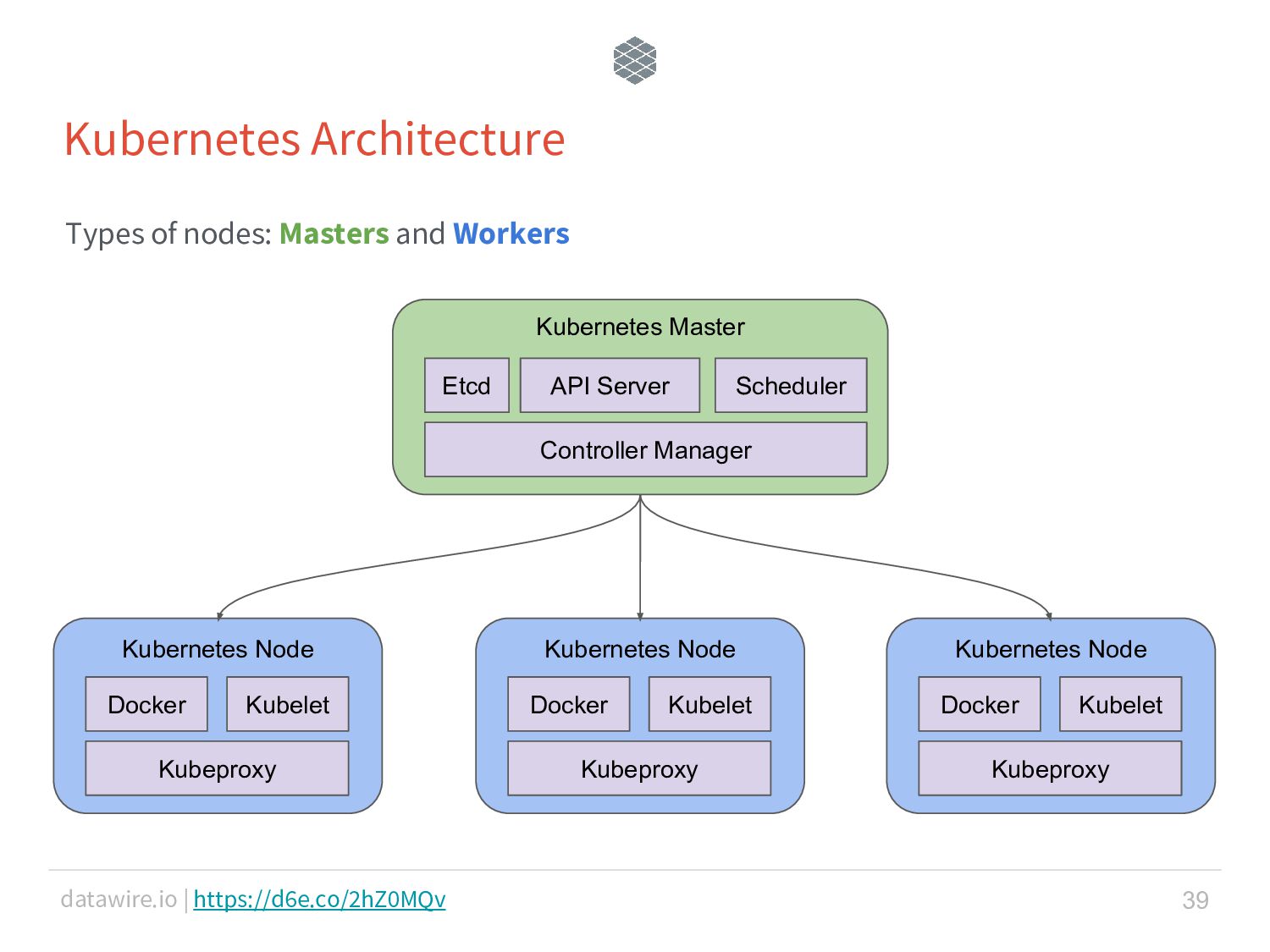Viewport: 1270px width, 952px height.
Task: Select the Etcd box in Kubernetes Master
Action: pyautogui.click(x=467, y=386)
